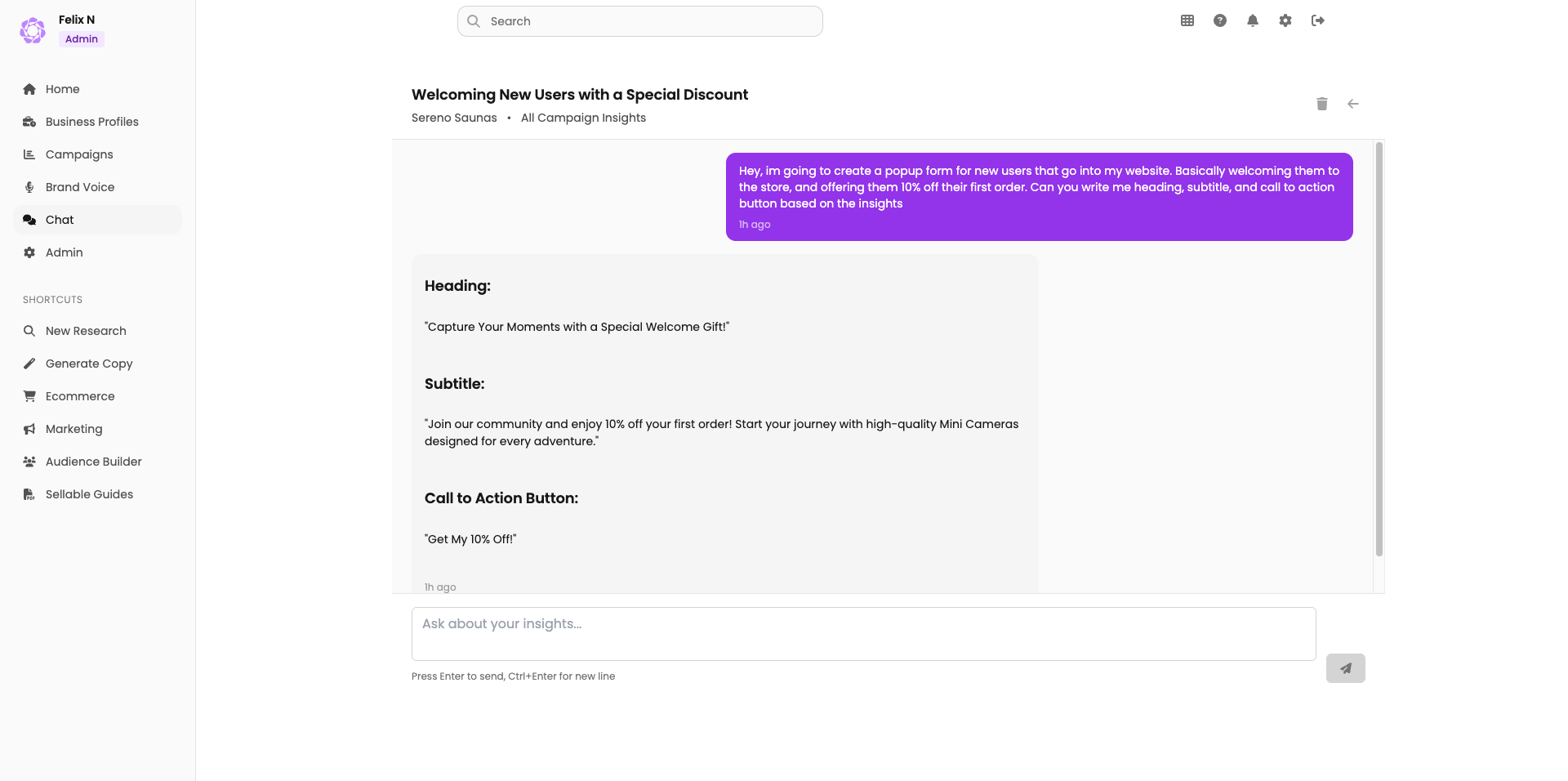Open Brand Voice settings
Viewport: 1568px width, 781px height.
pyautogui.click(x=80, y=187)
